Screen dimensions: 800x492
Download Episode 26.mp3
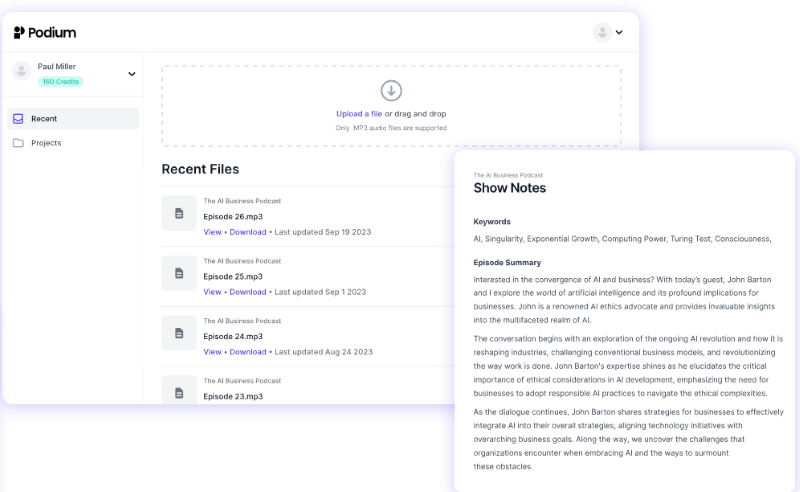tap(248, 232)
